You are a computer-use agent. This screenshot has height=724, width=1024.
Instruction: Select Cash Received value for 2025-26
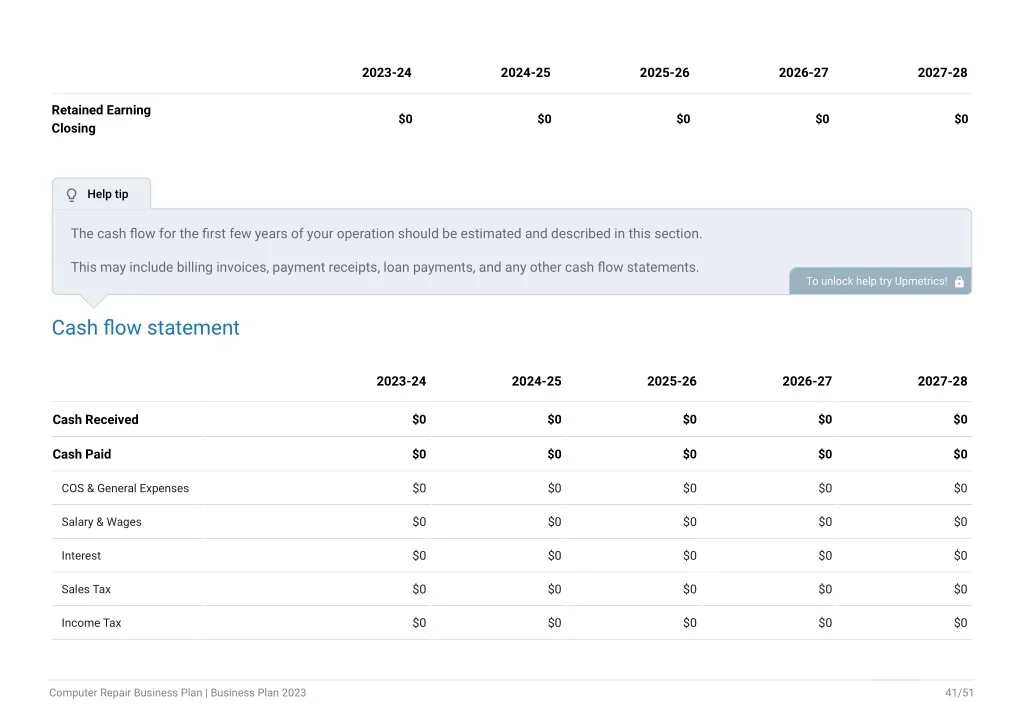pyautogui.click(x=690, y=420)
